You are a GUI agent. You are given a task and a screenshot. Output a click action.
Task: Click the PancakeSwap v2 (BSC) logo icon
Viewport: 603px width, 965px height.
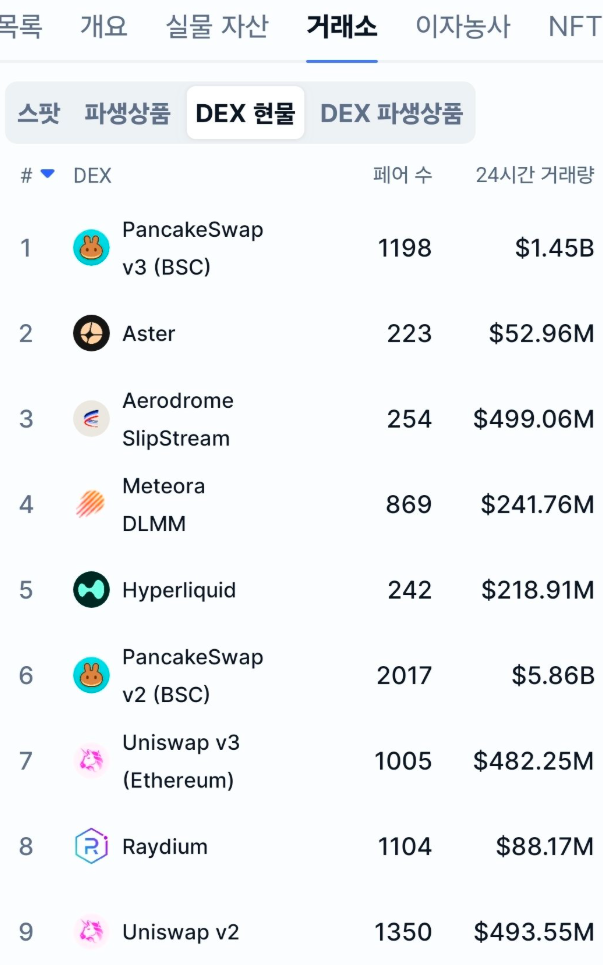pyautogui.click(x=91, y=676)
